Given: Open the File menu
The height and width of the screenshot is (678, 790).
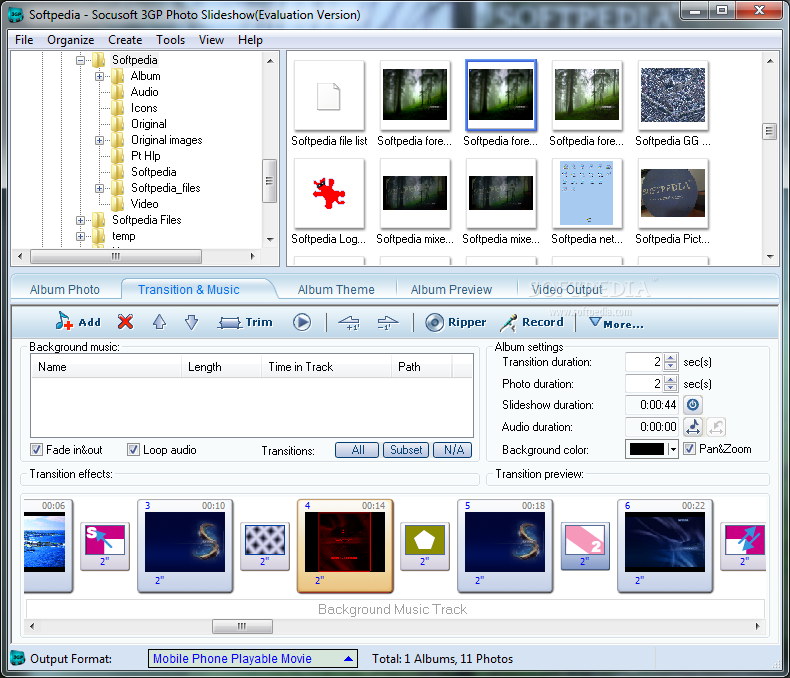Looking at the screenshot, I should point(24,40).
